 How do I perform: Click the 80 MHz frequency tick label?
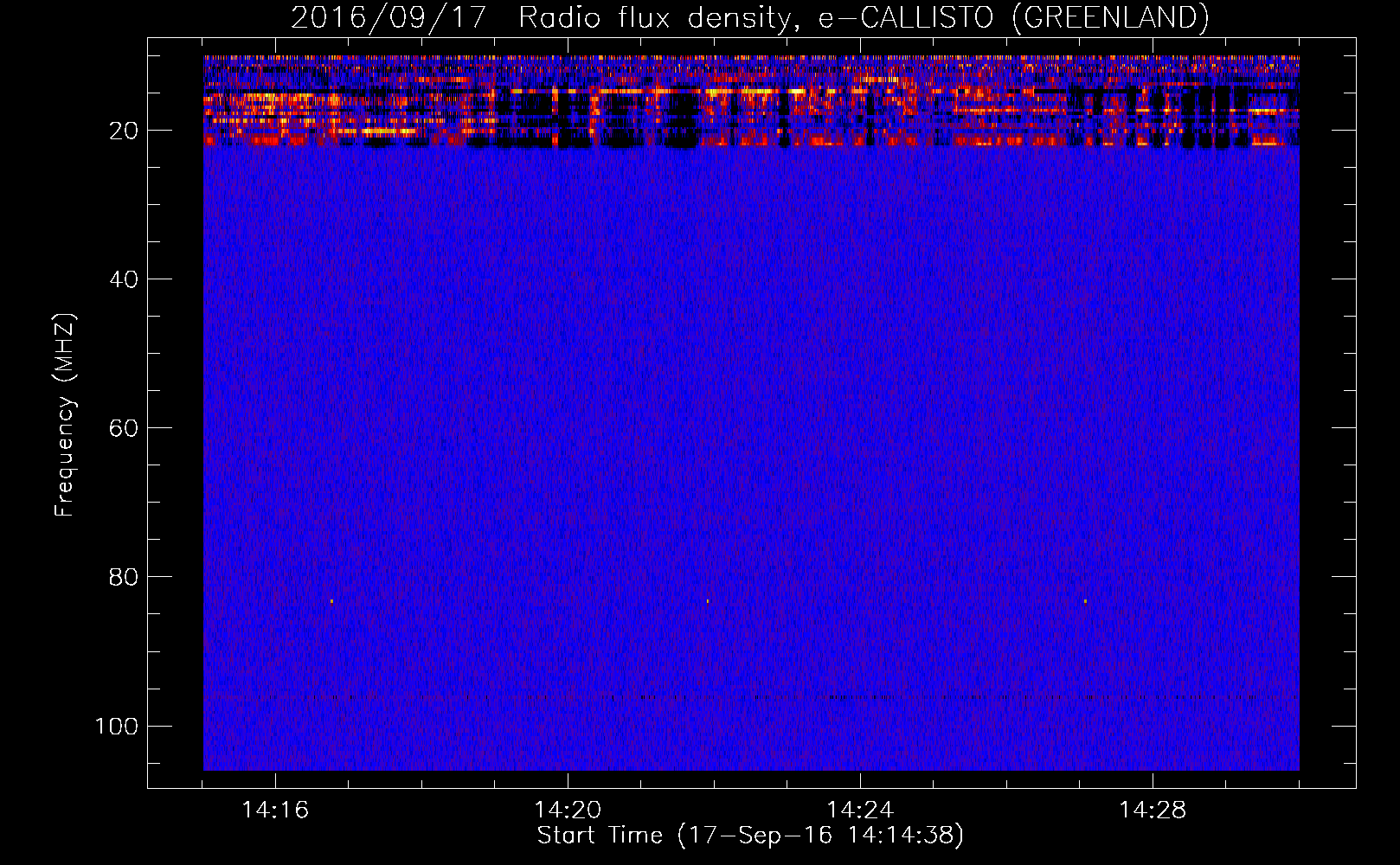point(124,577)
